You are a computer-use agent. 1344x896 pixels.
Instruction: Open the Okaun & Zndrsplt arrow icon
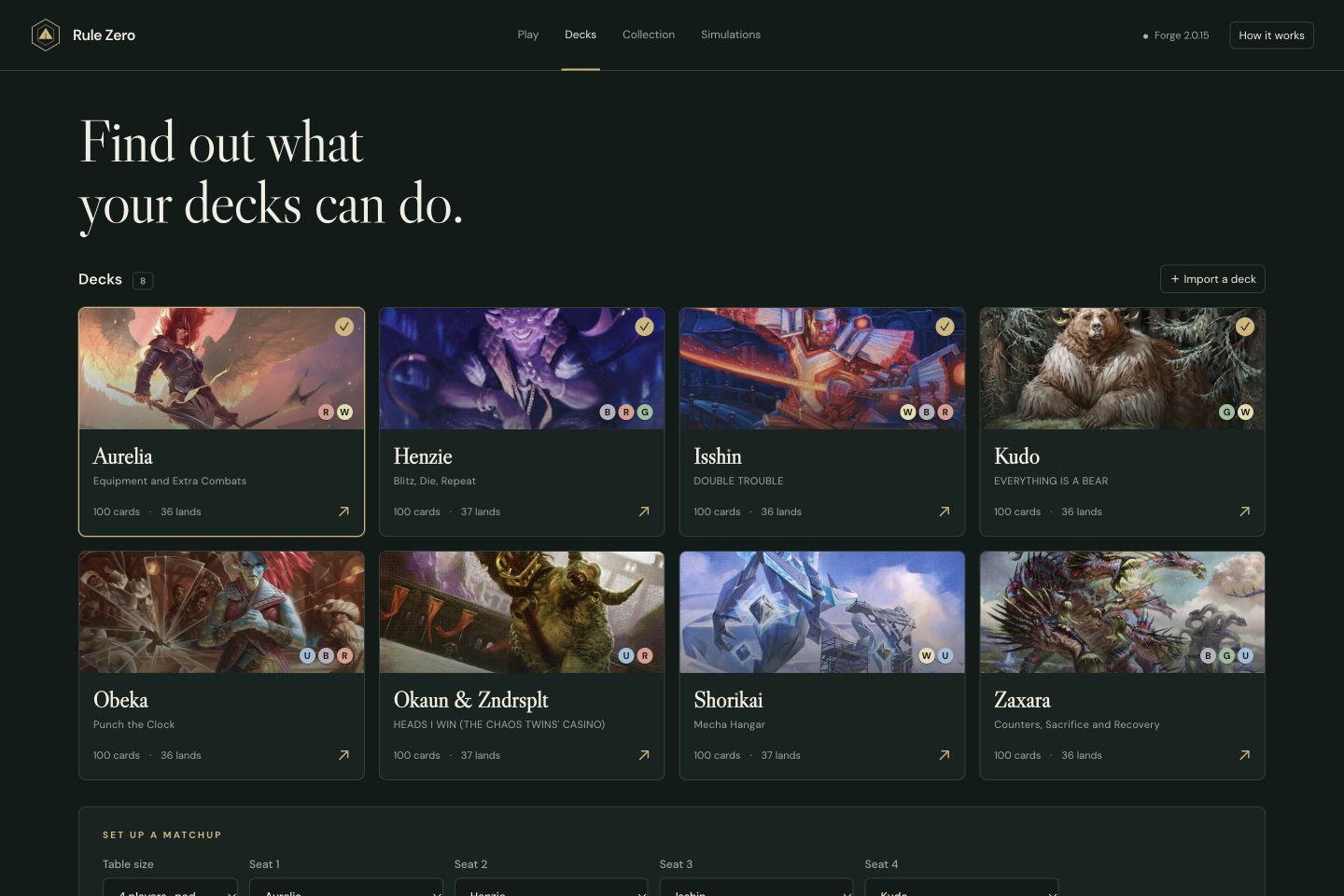pos(644,755)
